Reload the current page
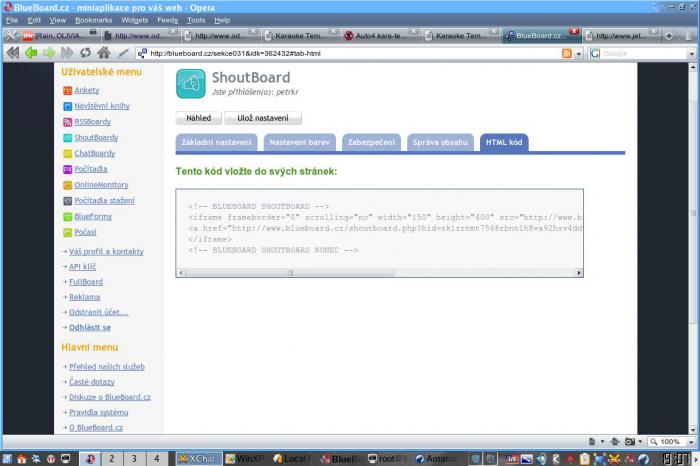 pos(85,53)
